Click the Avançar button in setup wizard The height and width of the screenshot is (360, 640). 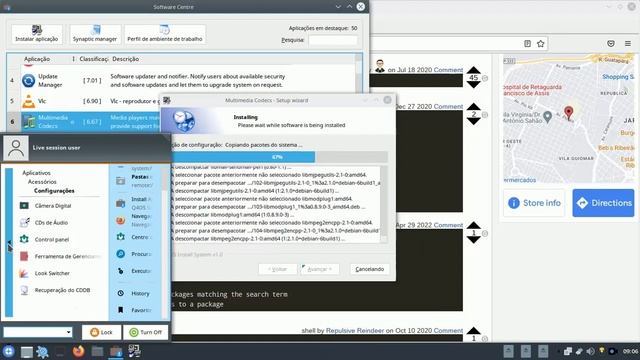coord(320,269)
